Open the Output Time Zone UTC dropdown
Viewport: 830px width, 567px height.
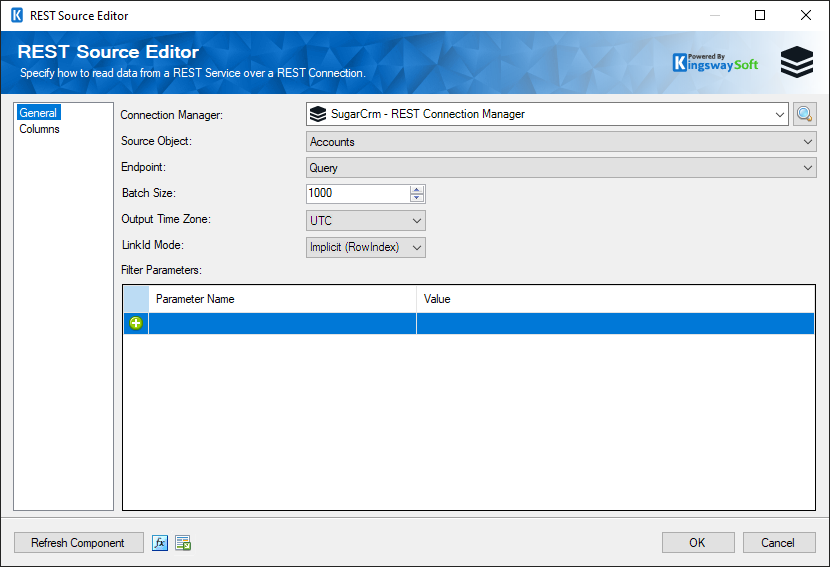366,221
